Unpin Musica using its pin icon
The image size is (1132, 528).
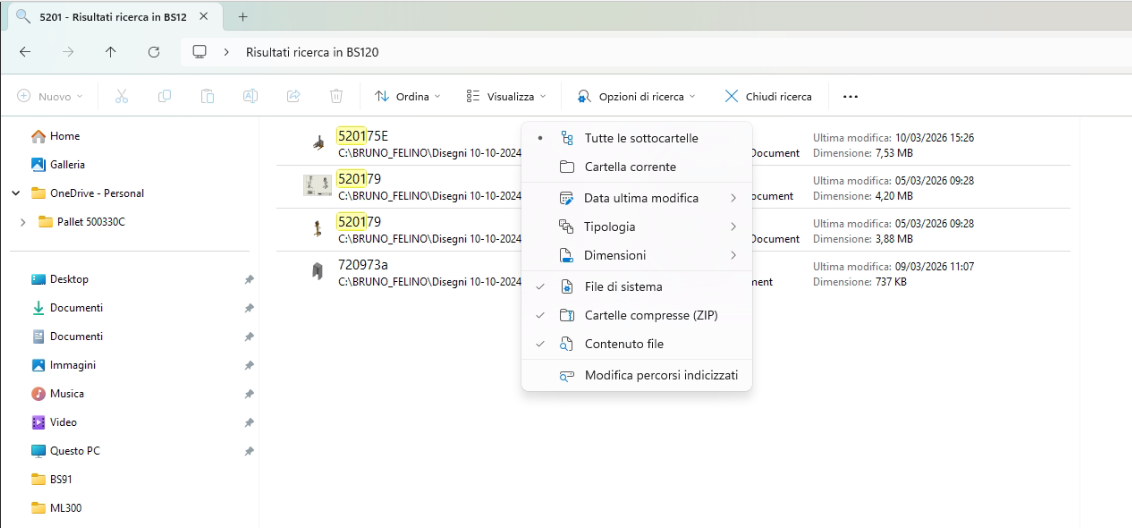click(248, 394)
